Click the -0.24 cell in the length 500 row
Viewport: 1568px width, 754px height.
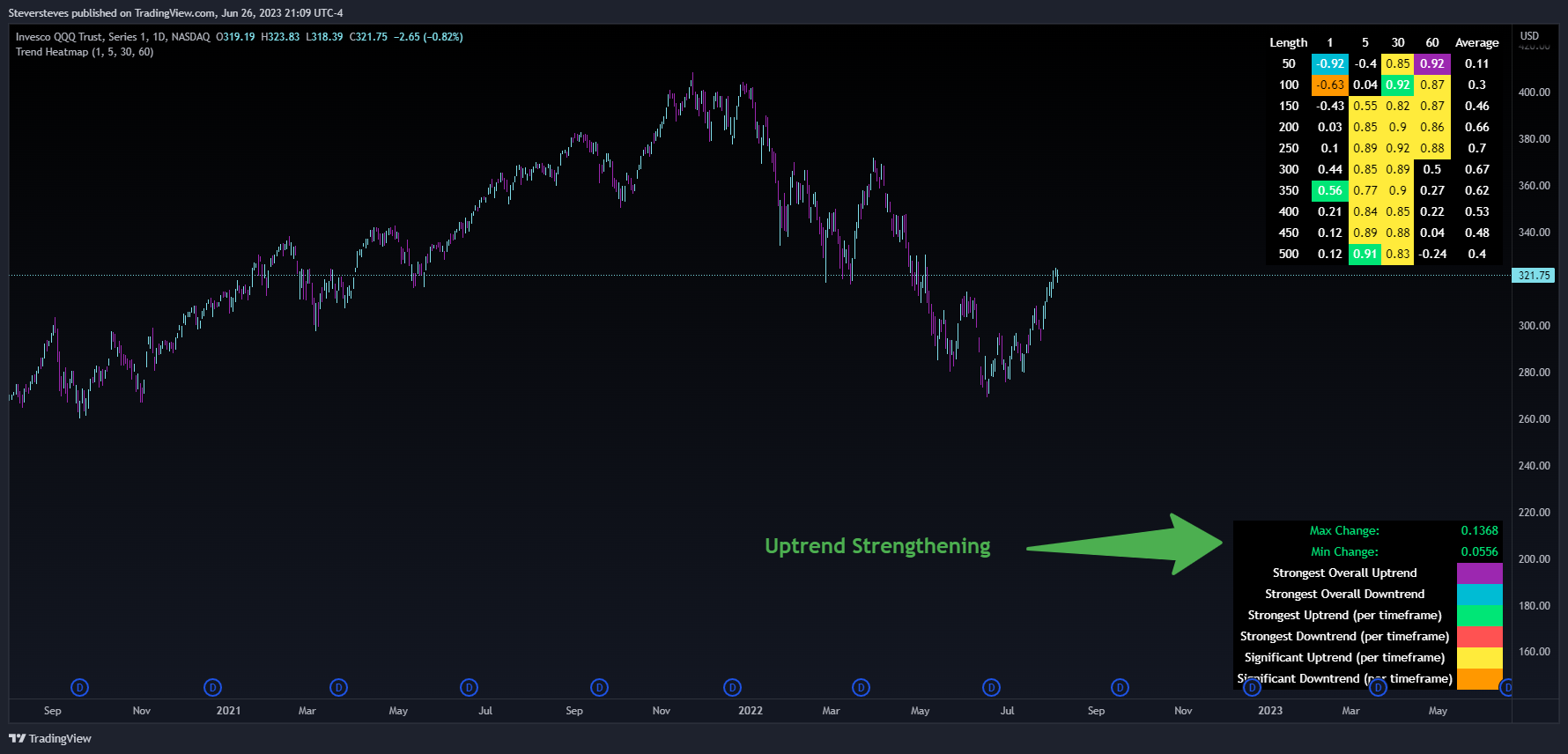click(x=1432, y=254)
